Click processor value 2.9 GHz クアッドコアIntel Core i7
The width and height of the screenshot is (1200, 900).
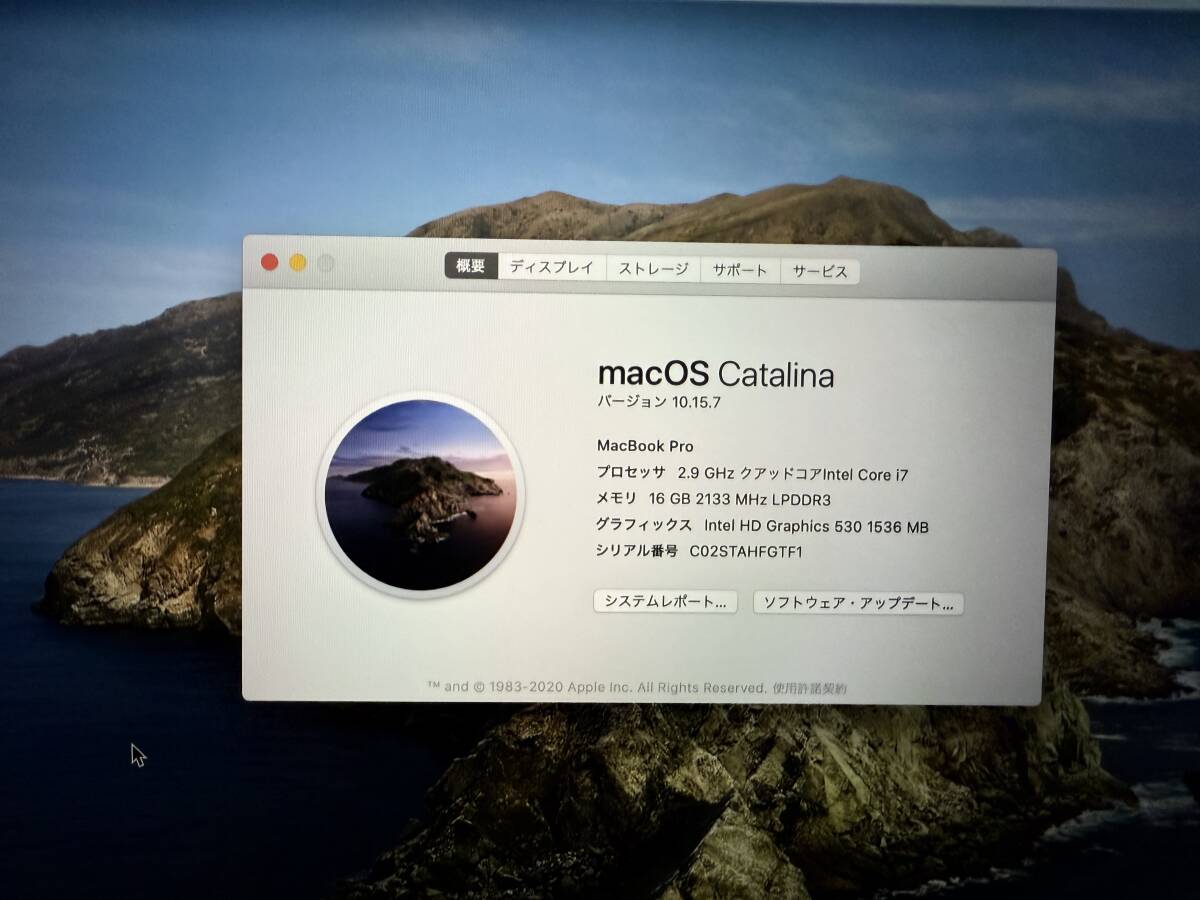pyautogui.click(x=793, y=474)
